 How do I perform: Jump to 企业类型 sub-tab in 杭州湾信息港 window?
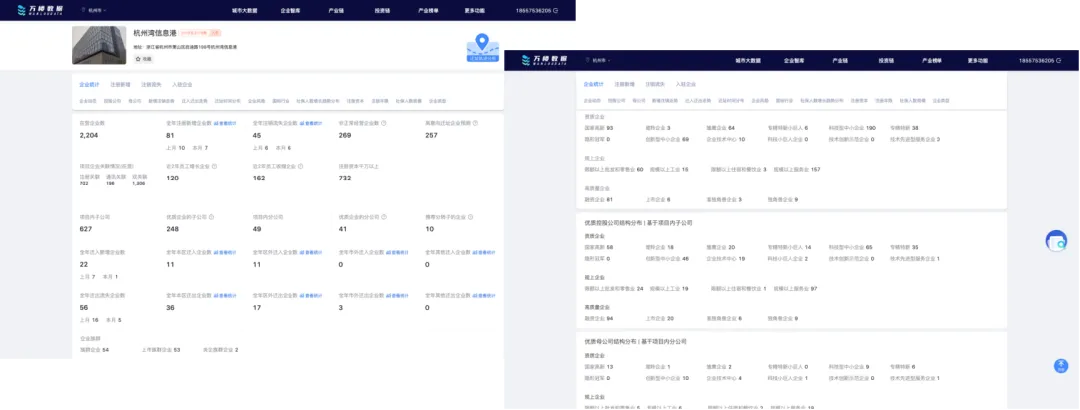(x=437, y=101)
